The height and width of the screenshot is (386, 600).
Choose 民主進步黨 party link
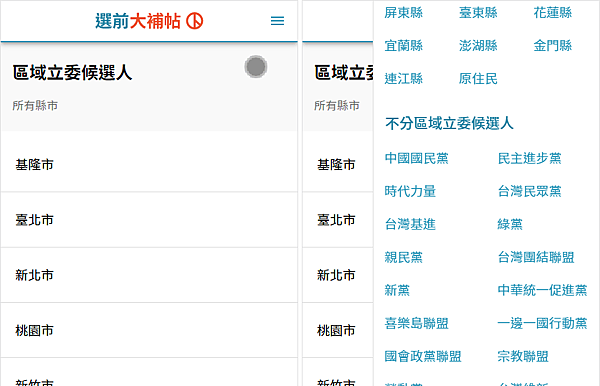click(529, 158)
